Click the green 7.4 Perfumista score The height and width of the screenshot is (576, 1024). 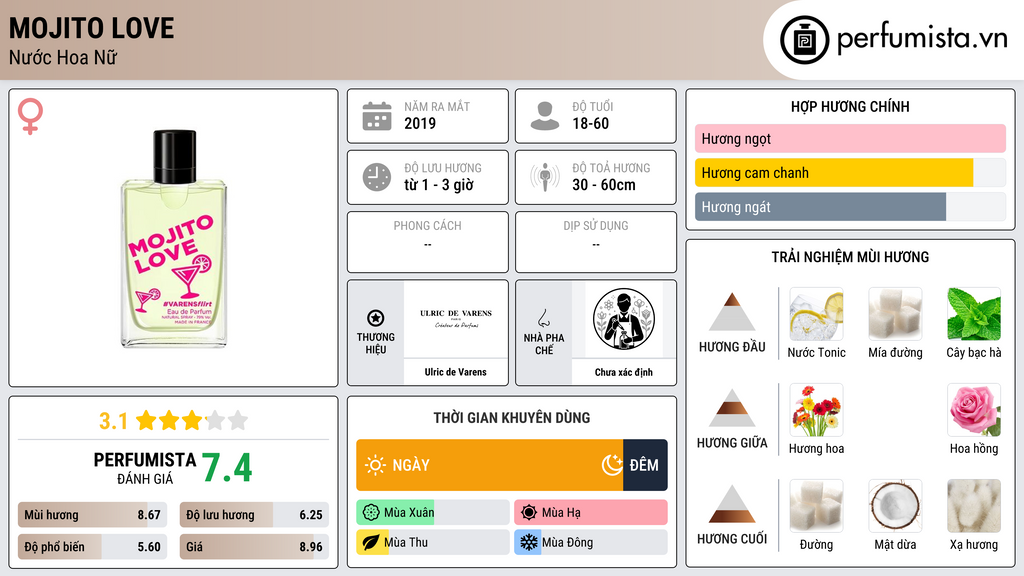point(227,467)
